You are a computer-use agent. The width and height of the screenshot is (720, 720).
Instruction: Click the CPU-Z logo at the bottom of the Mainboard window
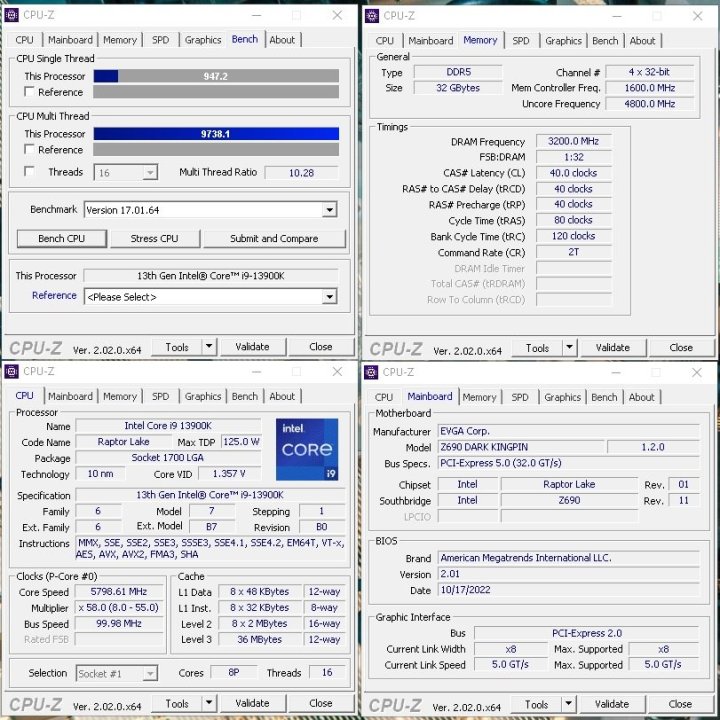[x=396, y=704]
